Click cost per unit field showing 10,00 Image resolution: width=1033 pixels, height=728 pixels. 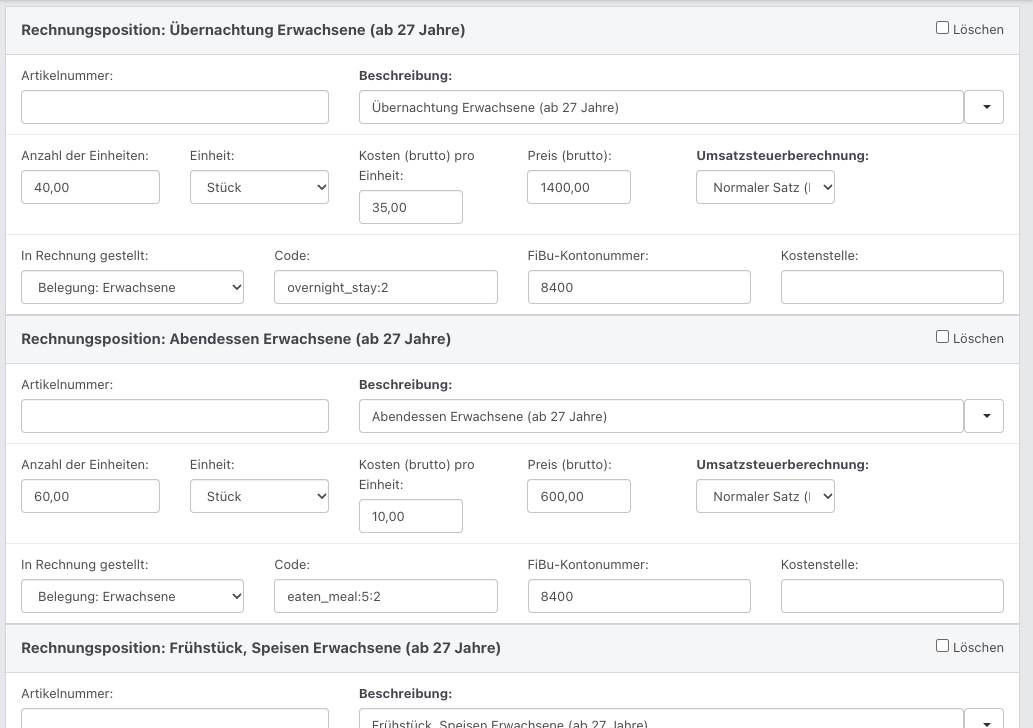point(410,516)
